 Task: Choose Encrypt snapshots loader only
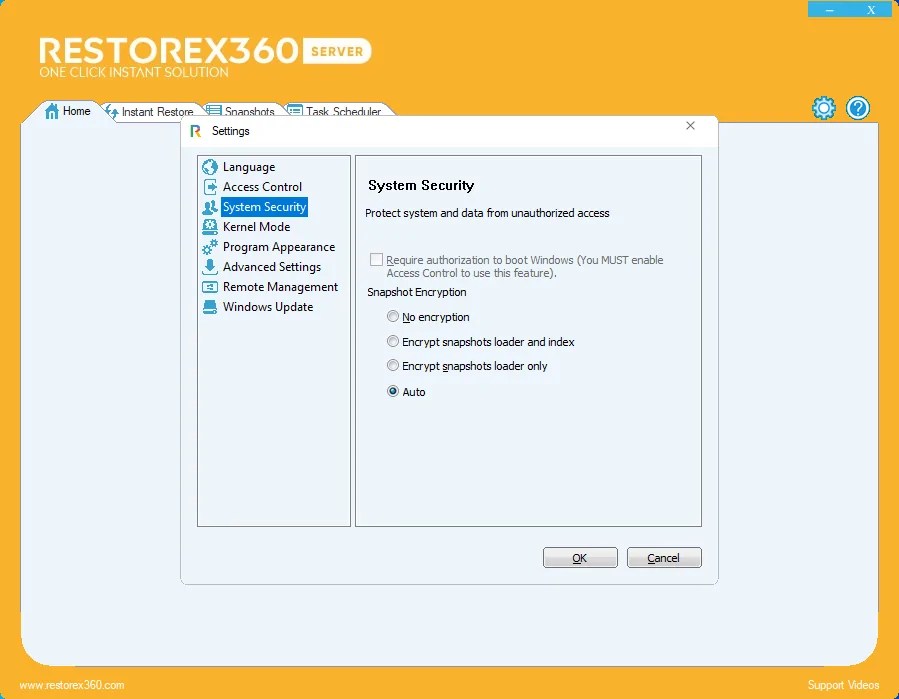pos(393,365)
